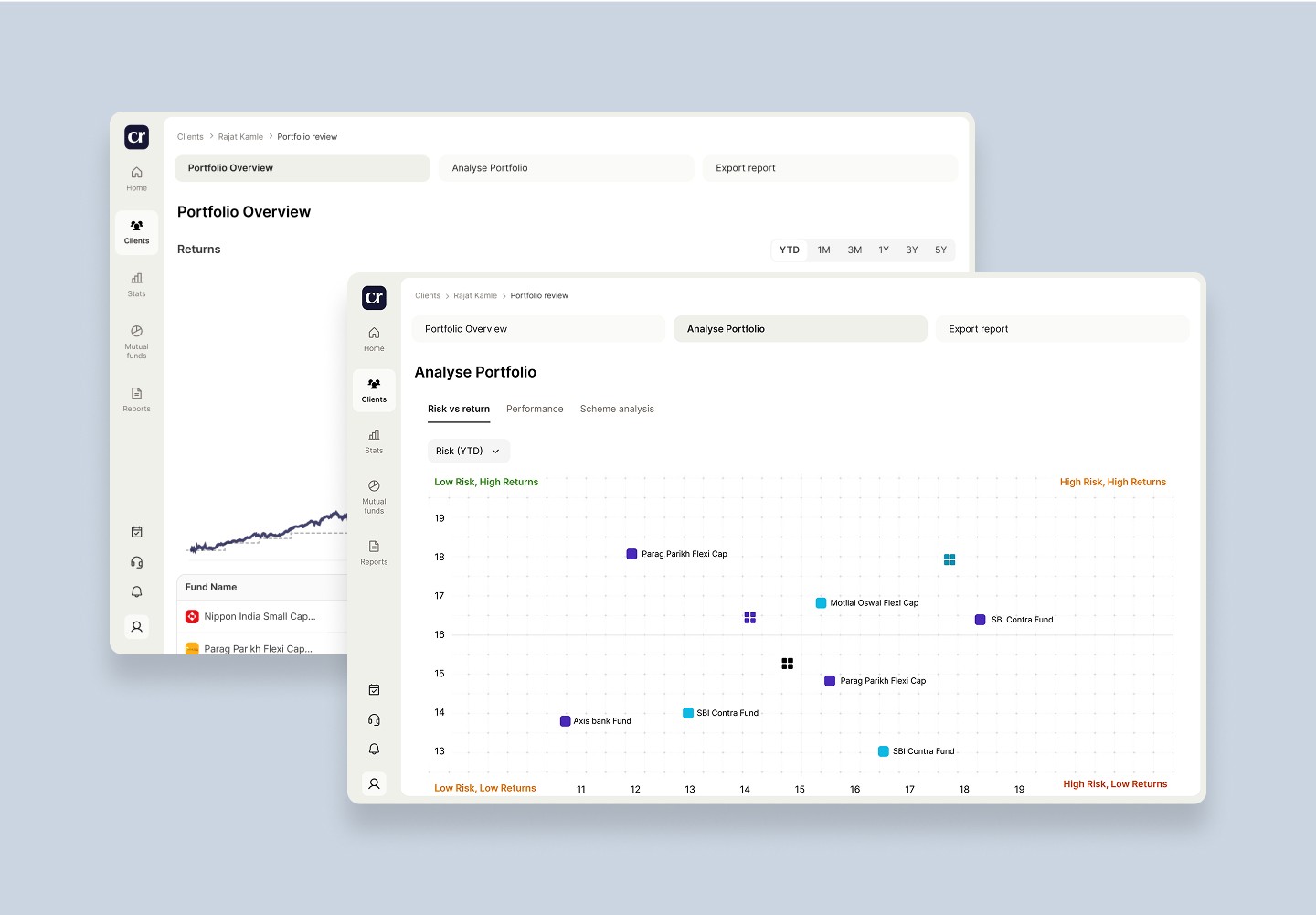
Task: Click SBI Contra Fund point near 14
Action: [688, 713]
